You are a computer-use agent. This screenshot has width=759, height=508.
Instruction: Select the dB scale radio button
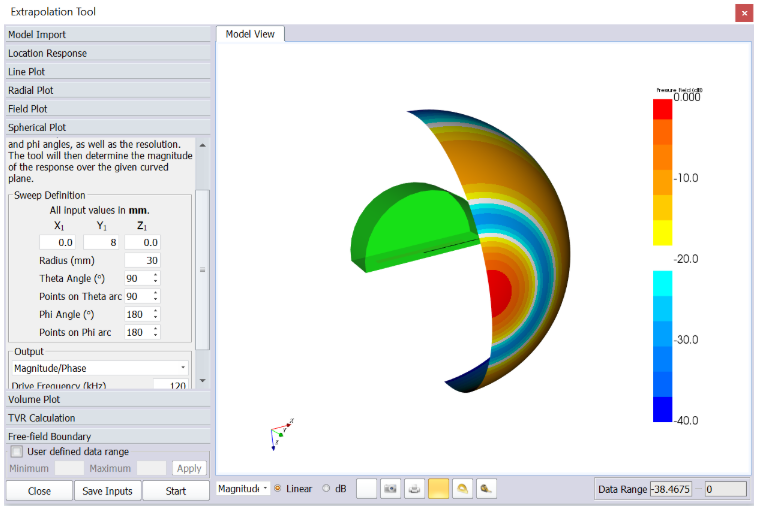click(x=327, y=489)
